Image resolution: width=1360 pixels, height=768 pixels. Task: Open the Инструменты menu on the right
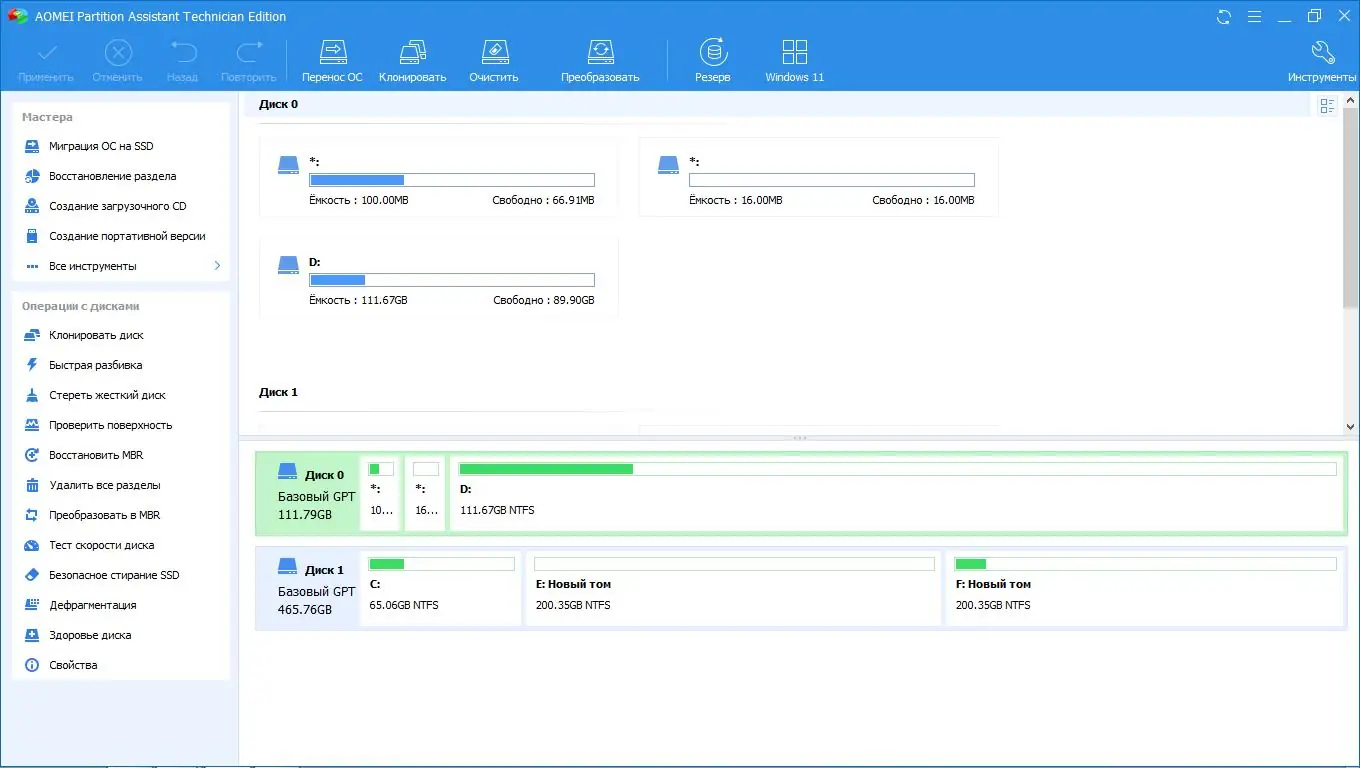coord(1322,58)
